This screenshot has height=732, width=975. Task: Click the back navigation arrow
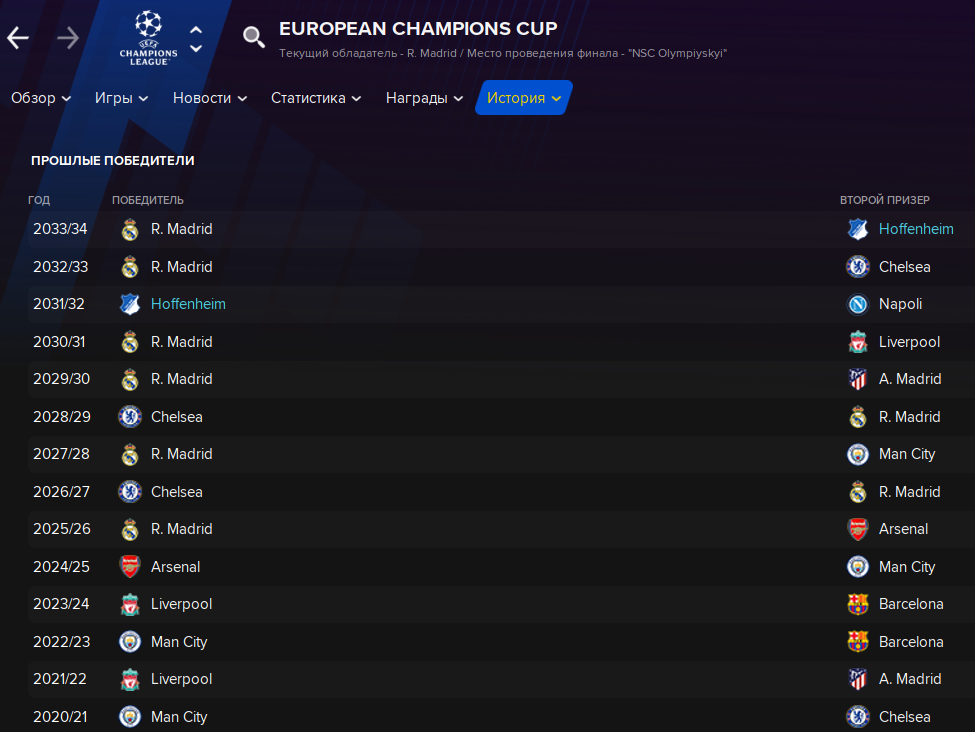(x=18, y=38)
